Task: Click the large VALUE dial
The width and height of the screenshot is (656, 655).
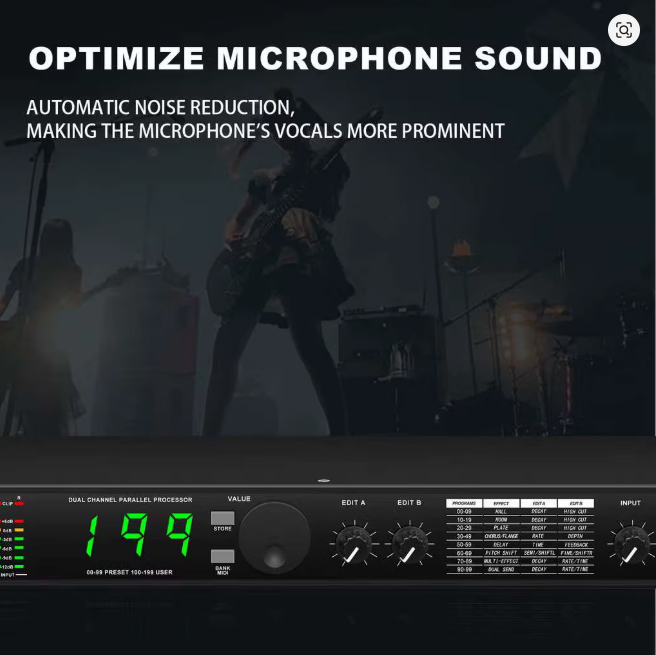Action: click(x=274, y=537)
